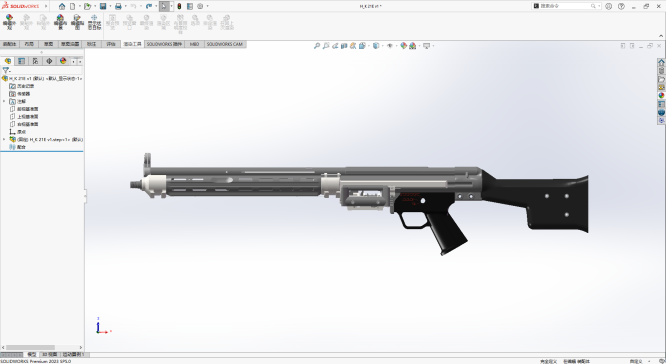Open dropdown arrow next to Save icon

pyautogui.click(x=110, y=6)
